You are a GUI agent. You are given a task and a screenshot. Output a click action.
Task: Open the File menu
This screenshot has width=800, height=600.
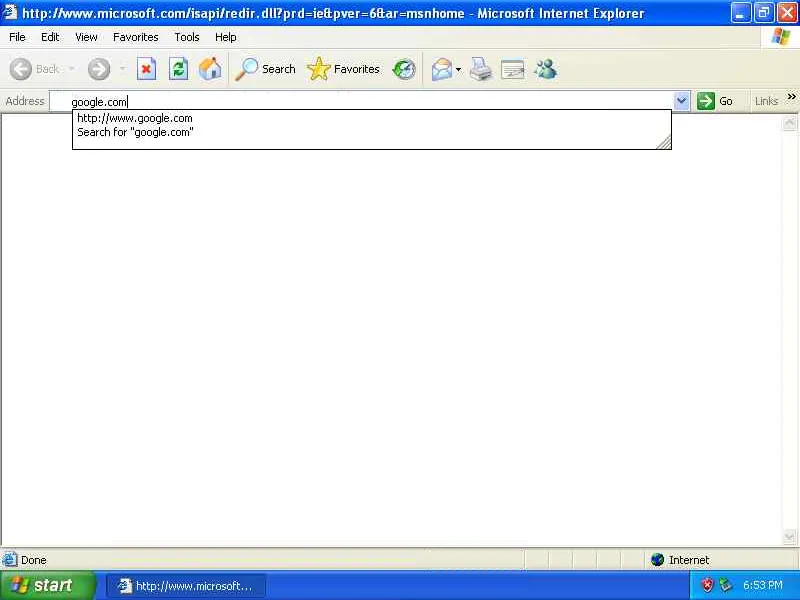coord(17,37)
